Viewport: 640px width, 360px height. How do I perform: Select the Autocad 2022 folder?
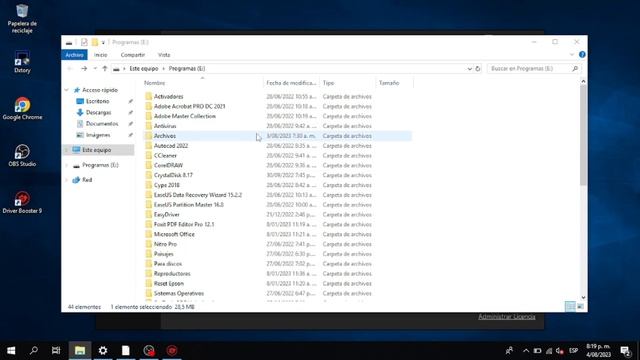tap(171, 146)
